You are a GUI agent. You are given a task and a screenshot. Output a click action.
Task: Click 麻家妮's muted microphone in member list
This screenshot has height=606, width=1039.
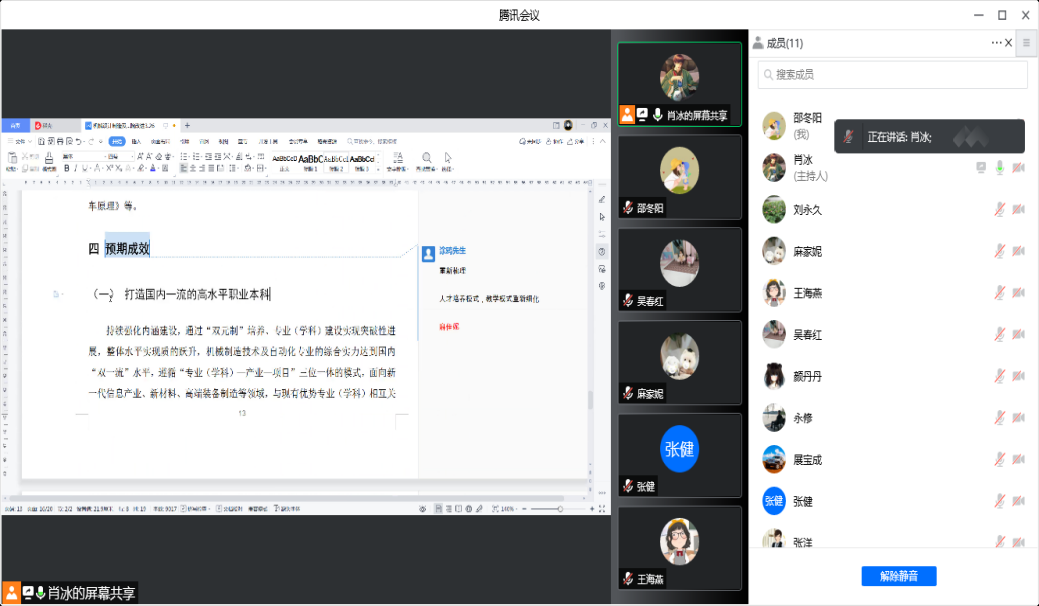[999, 252]
